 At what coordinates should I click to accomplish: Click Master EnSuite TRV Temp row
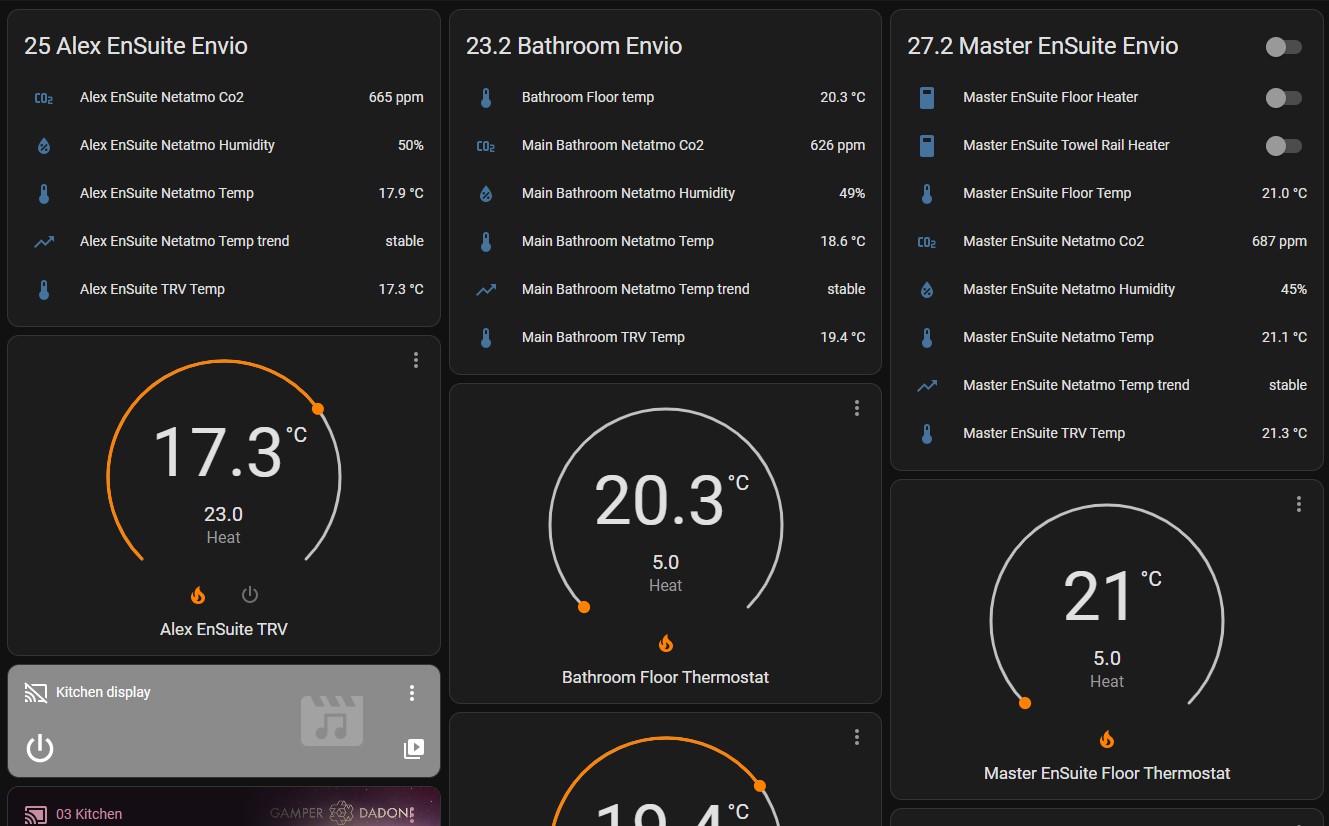pos(1107,434)
